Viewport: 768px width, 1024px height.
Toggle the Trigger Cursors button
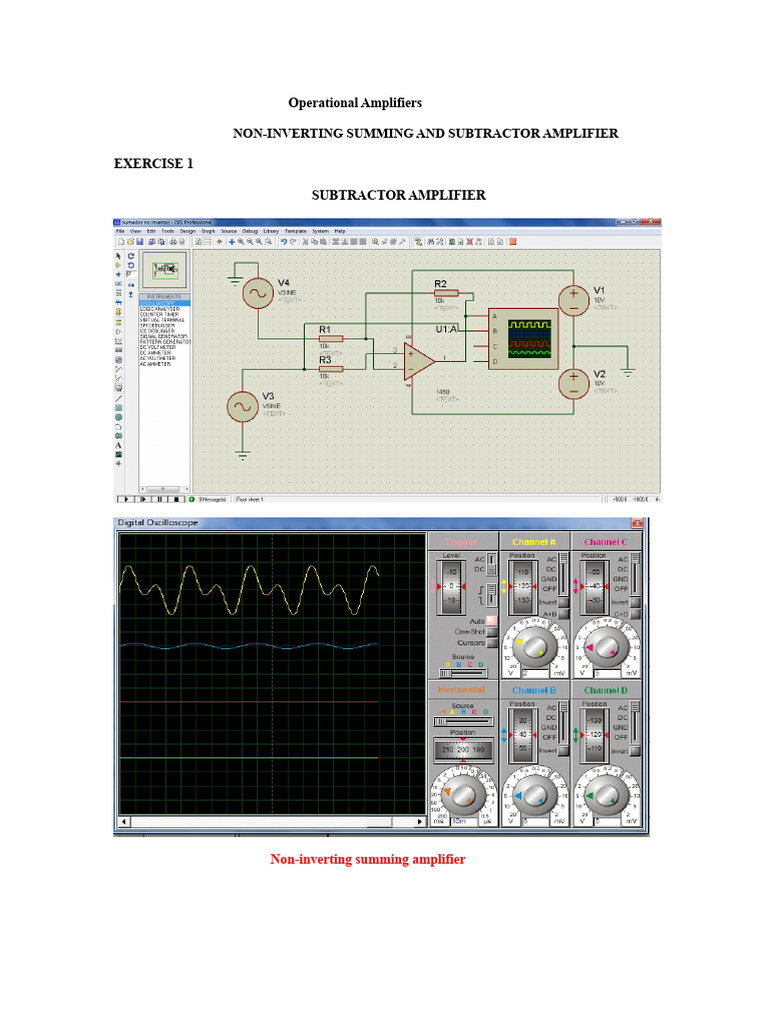pyautogui.click(x=492, y=643)
